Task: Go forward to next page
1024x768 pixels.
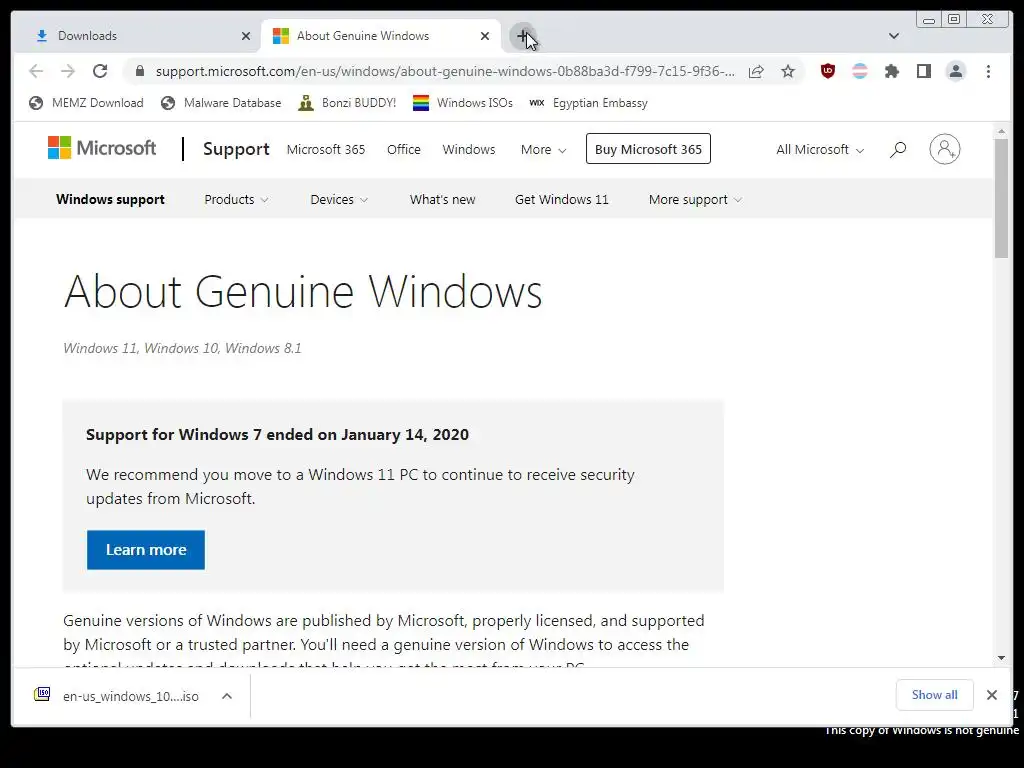Action: point(68,71)
